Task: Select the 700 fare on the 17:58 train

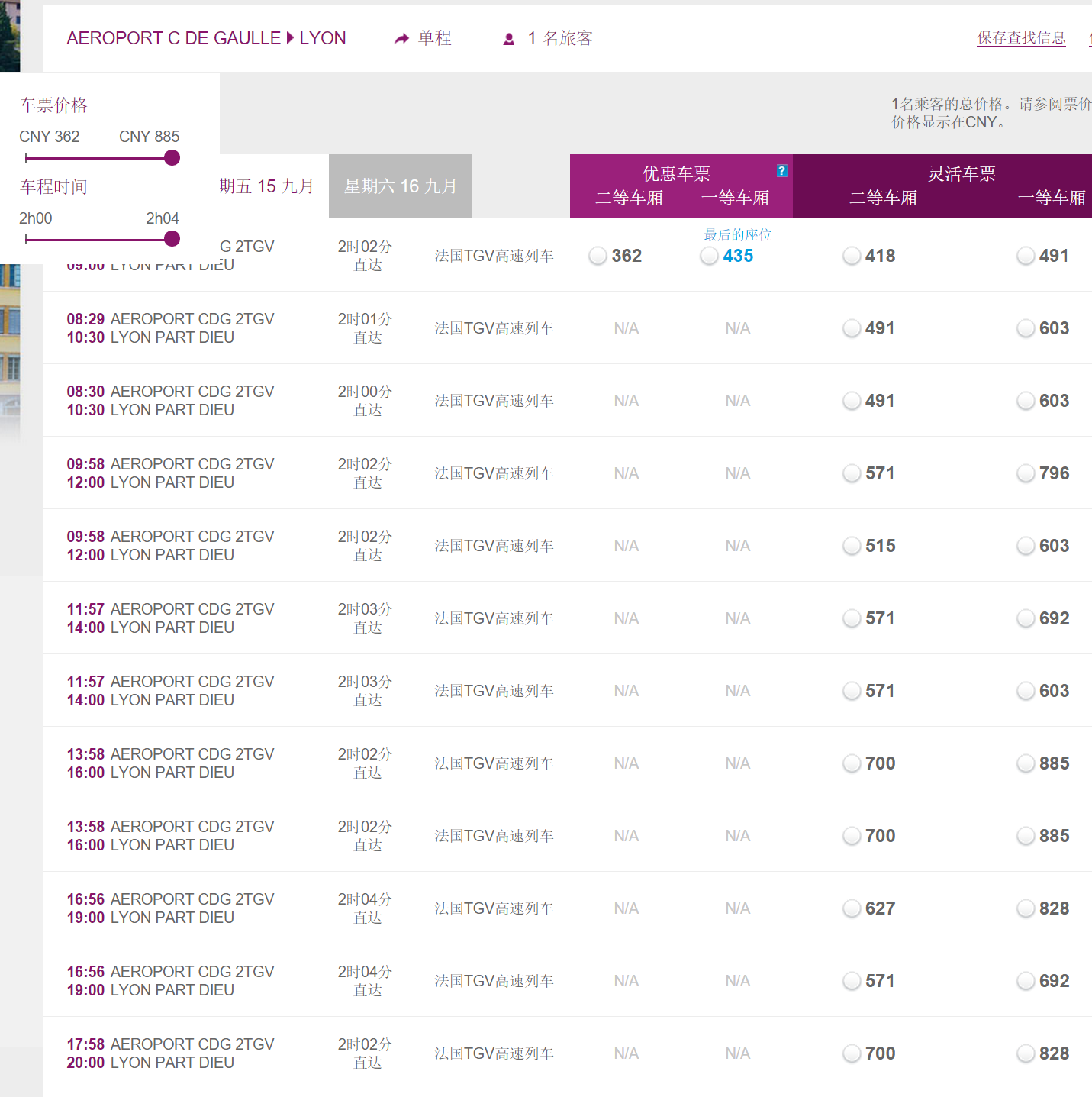Action: [852, 1053]
